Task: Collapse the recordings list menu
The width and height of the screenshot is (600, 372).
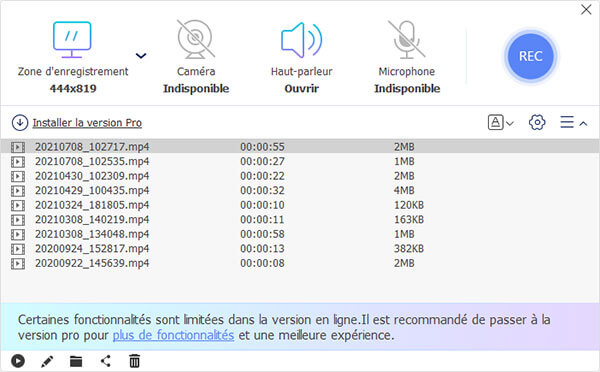Action: tap(573, 122)
